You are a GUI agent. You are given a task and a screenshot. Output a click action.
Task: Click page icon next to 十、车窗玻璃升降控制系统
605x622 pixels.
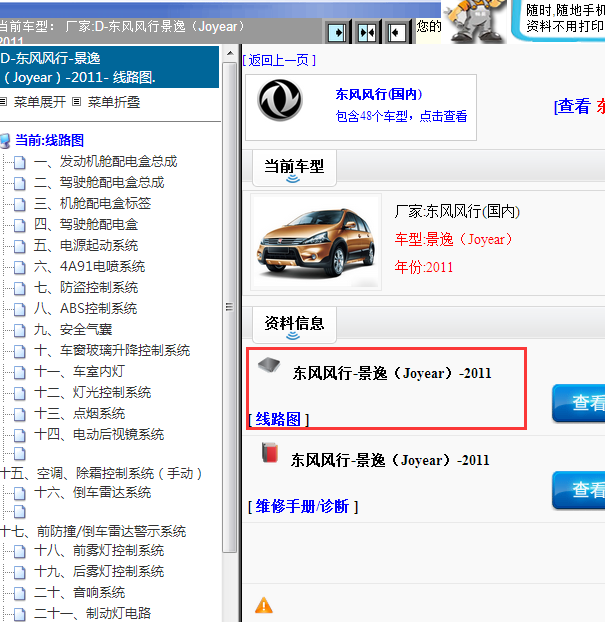19,351
